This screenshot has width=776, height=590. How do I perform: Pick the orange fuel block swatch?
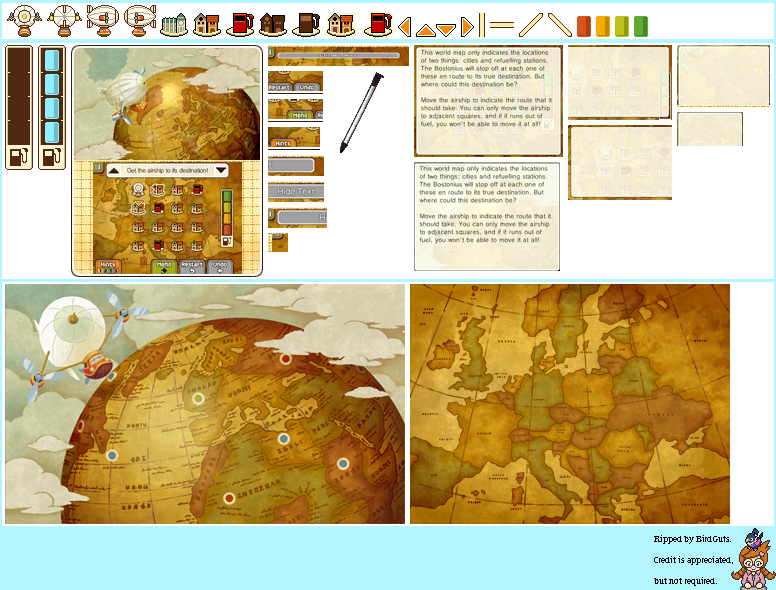[603, 26]
